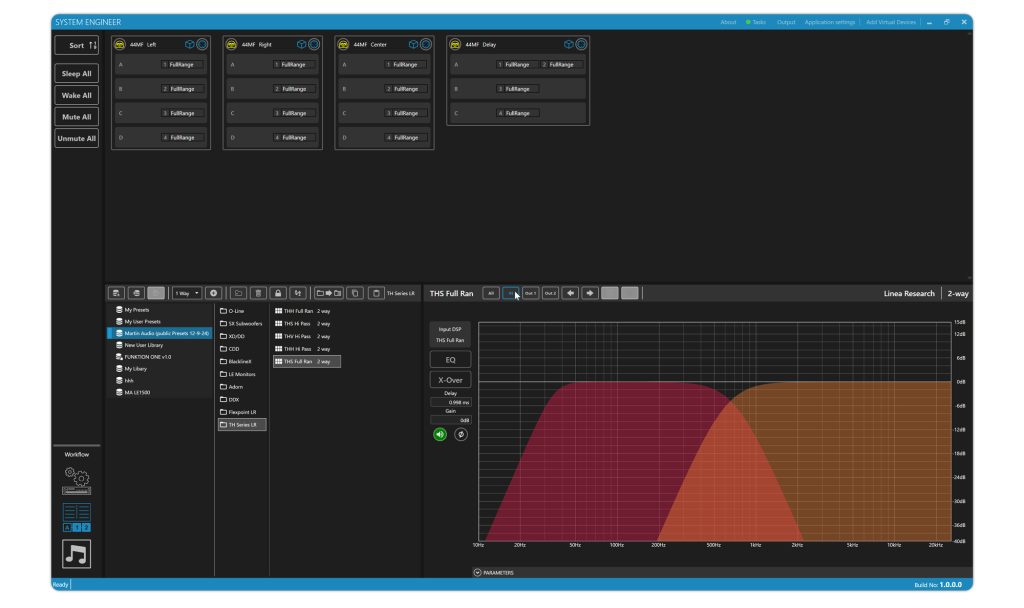Open the EQ section

[x=450, y=360]
